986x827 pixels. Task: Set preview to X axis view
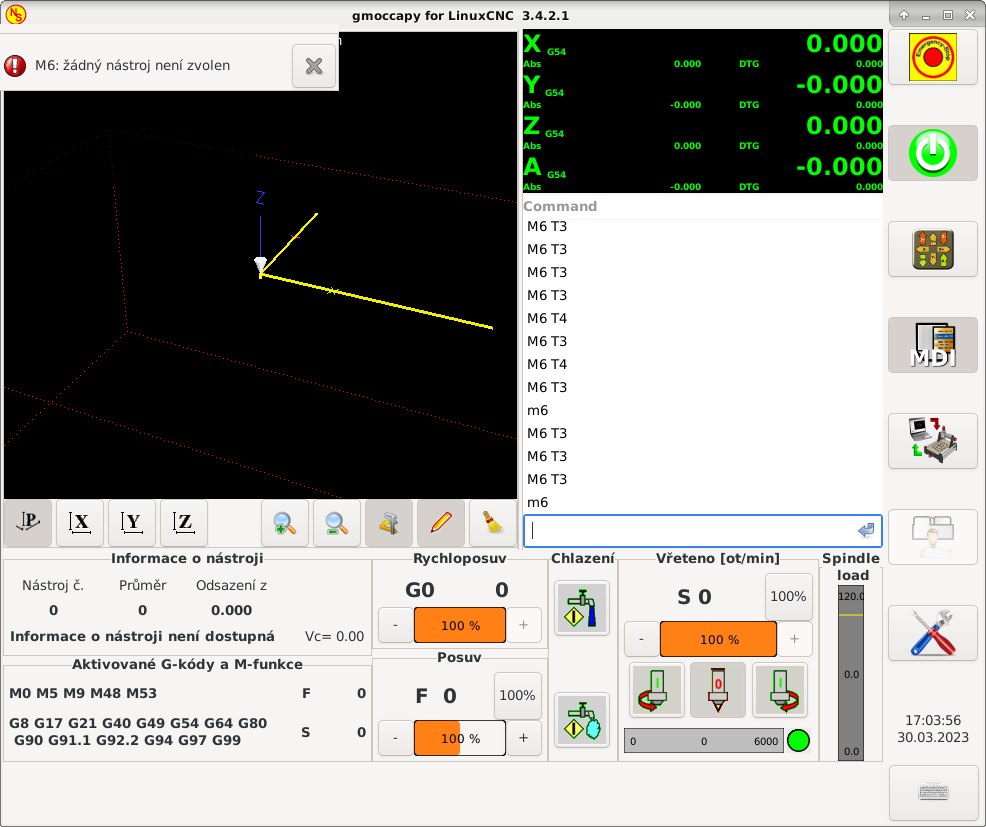80,522
